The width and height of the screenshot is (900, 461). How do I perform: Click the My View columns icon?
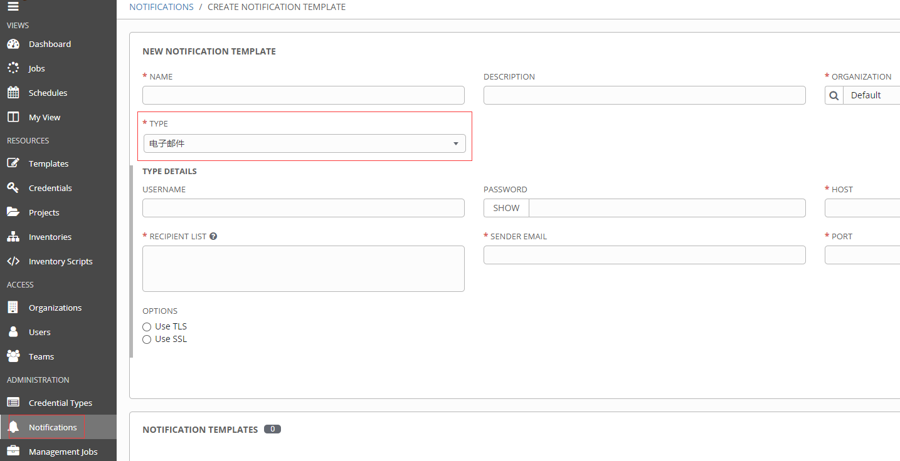[13, 117]
